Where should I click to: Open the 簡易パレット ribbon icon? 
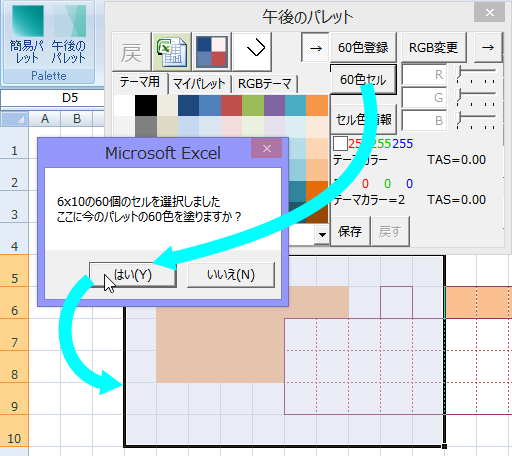(27, 35)
